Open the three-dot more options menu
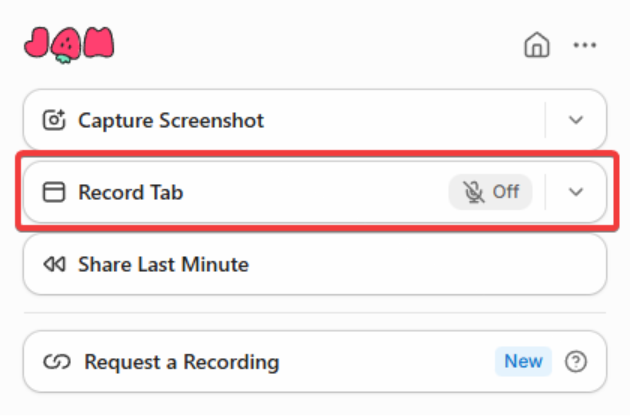630x417 pixels. point(584,45)
